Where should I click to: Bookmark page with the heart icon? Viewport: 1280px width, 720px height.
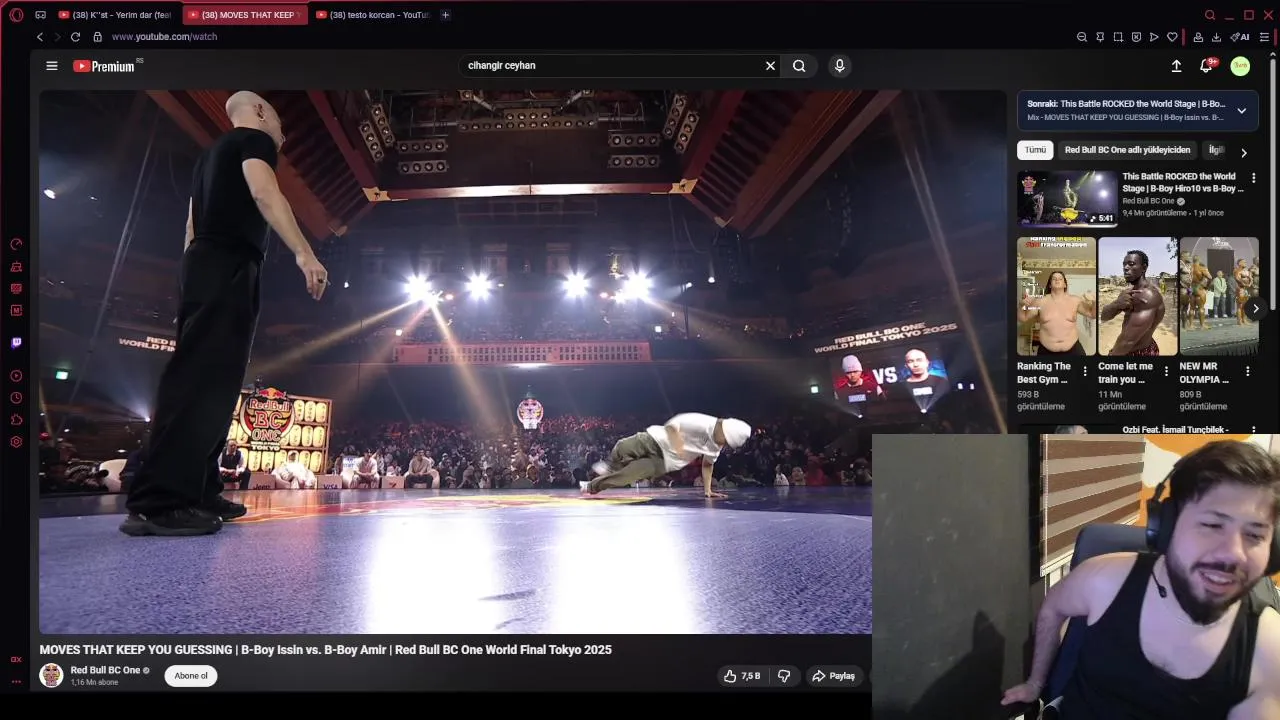point(1172,37)
